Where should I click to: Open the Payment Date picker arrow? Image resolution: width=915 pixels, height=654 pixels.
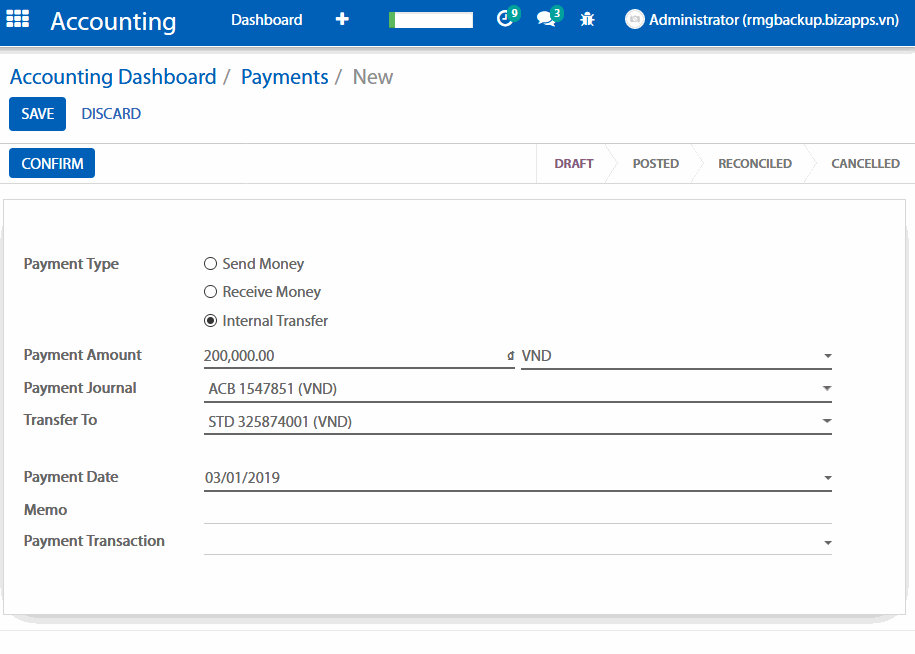[827, 478]
